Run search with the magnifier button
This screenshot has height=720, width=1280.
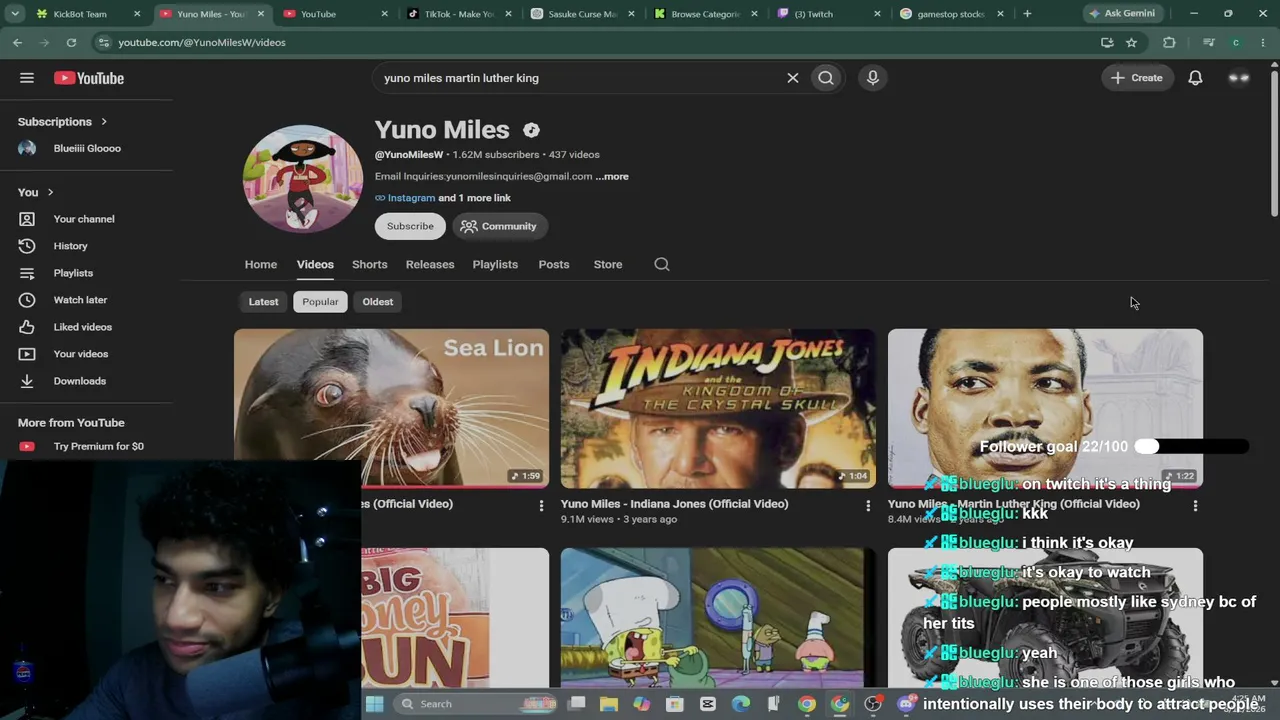[826, 78]
